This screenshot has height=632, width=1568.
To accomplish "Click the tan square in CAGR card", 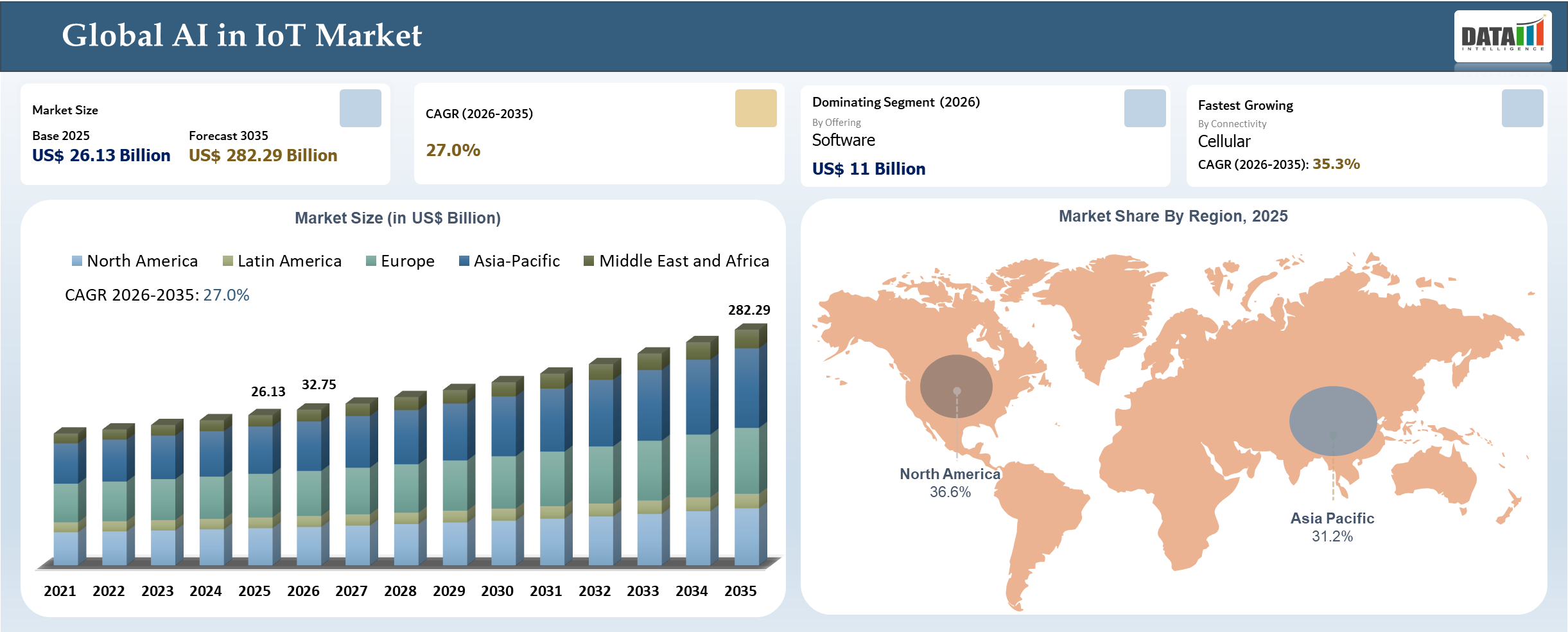I will coord(756,108).
